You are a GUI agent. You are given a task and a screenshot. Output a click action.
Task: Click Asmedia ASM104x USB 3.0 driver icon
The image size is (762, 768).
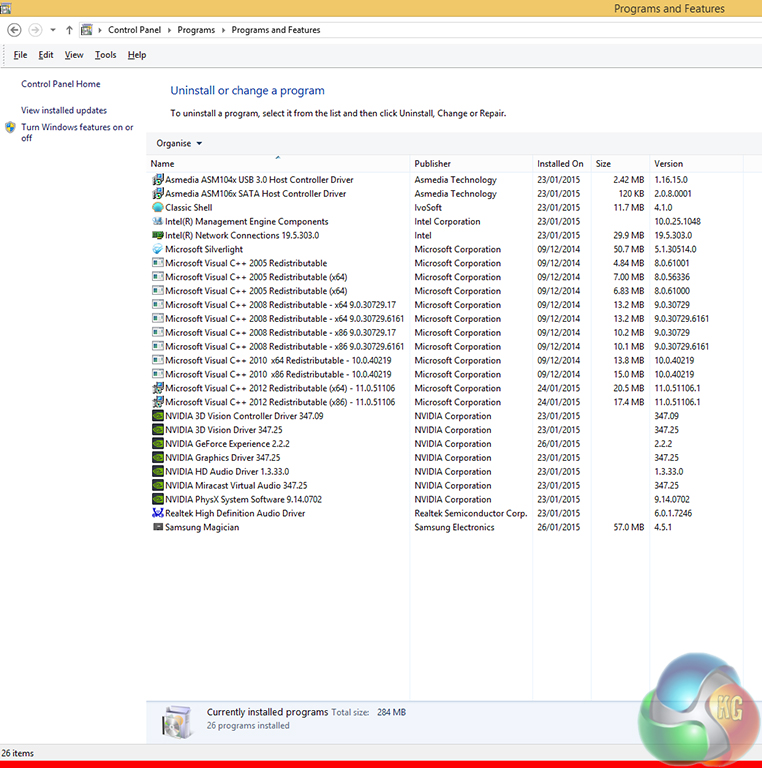tap(158, 179)
